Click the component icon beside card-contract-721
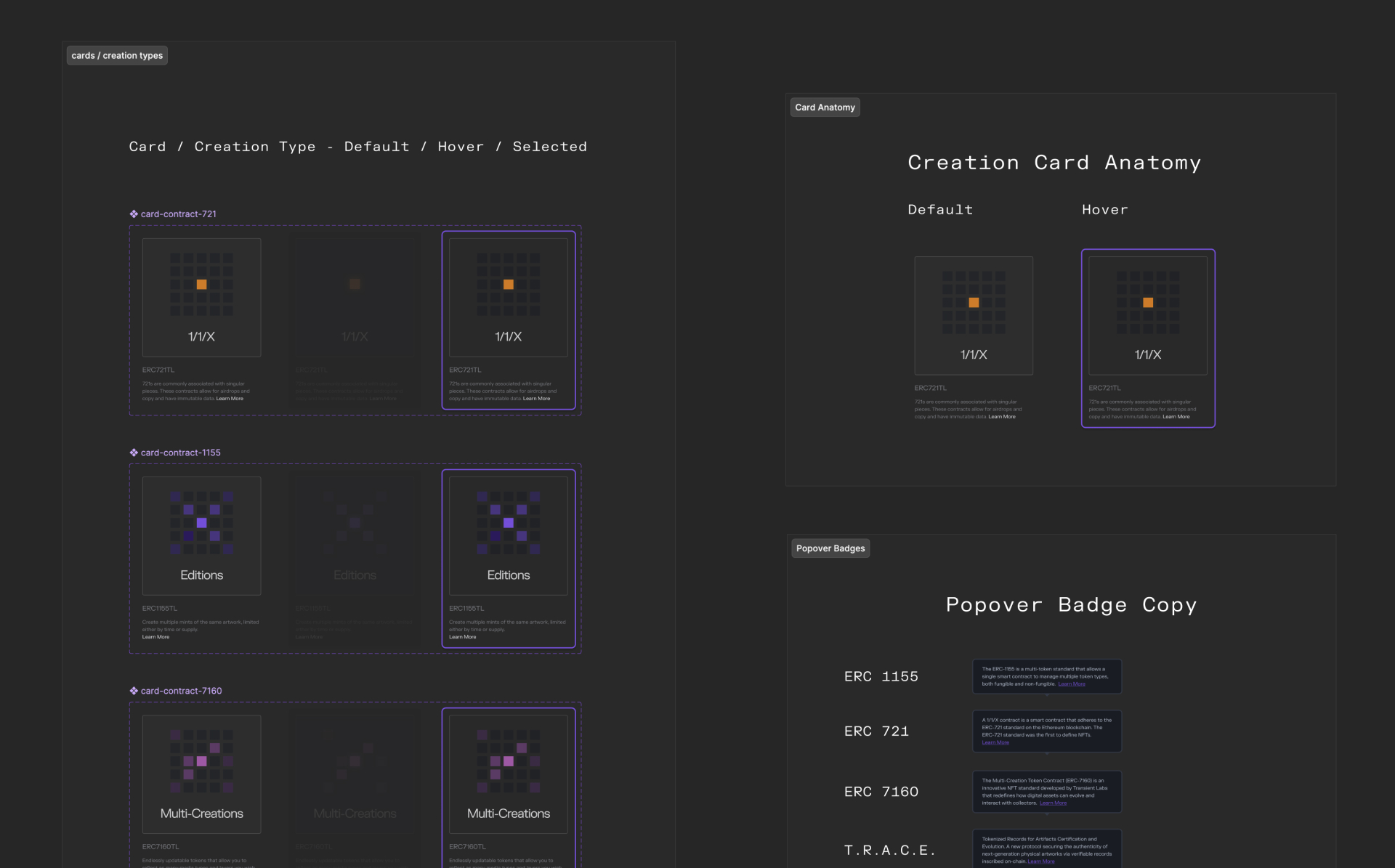The height and width of the screenshot is (868, 1395). [x=134, y=214]
